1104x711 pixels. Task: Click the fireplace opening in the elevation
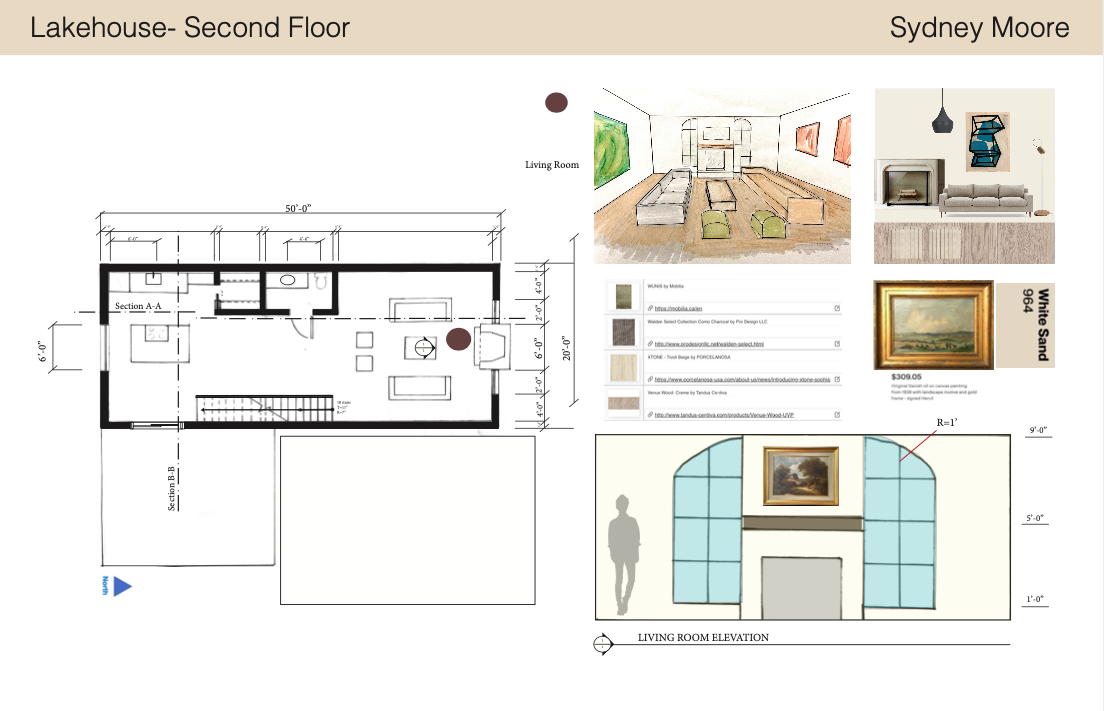pyautogui.click(x=801, y=589)
